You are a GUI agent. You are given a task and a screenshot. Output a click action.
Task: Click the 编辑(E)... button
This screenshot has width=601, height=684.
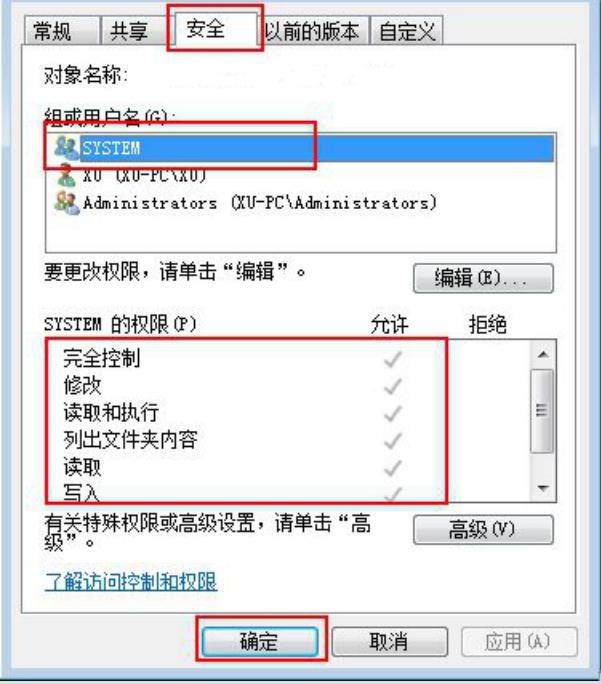click(x=483, y=278)
